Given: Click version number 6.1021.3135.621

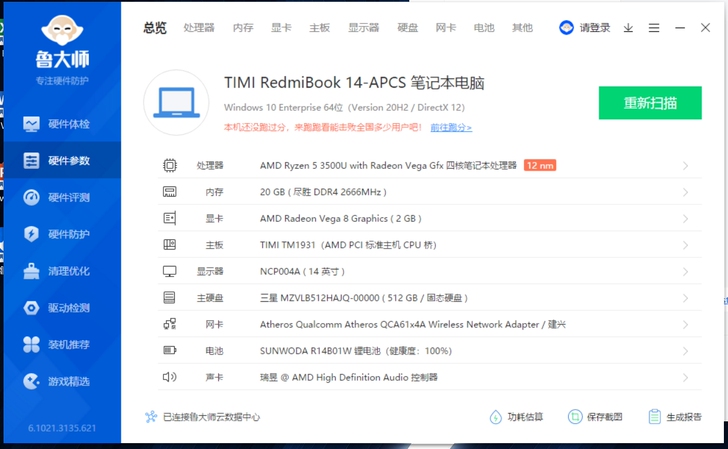Looking at the screenshot, I should point(62,428).
